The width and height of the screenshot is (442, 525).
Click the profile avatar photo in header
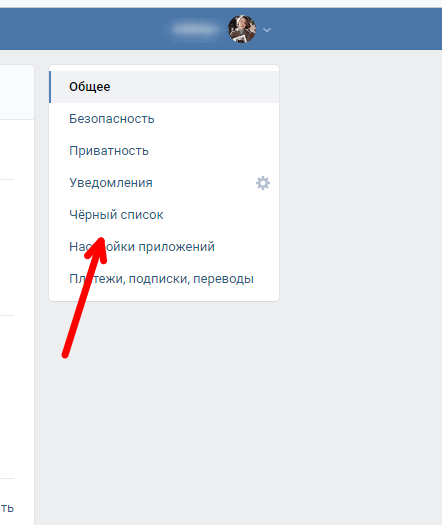click(x=242, y=29)
